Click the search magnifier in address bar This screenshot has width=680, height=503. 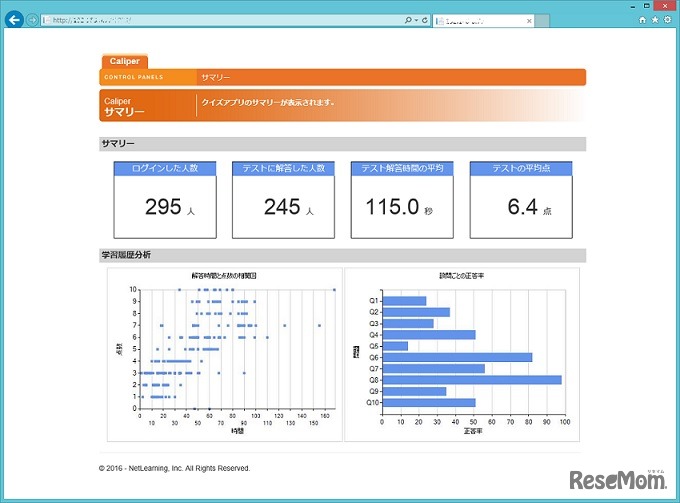[409, 20]
